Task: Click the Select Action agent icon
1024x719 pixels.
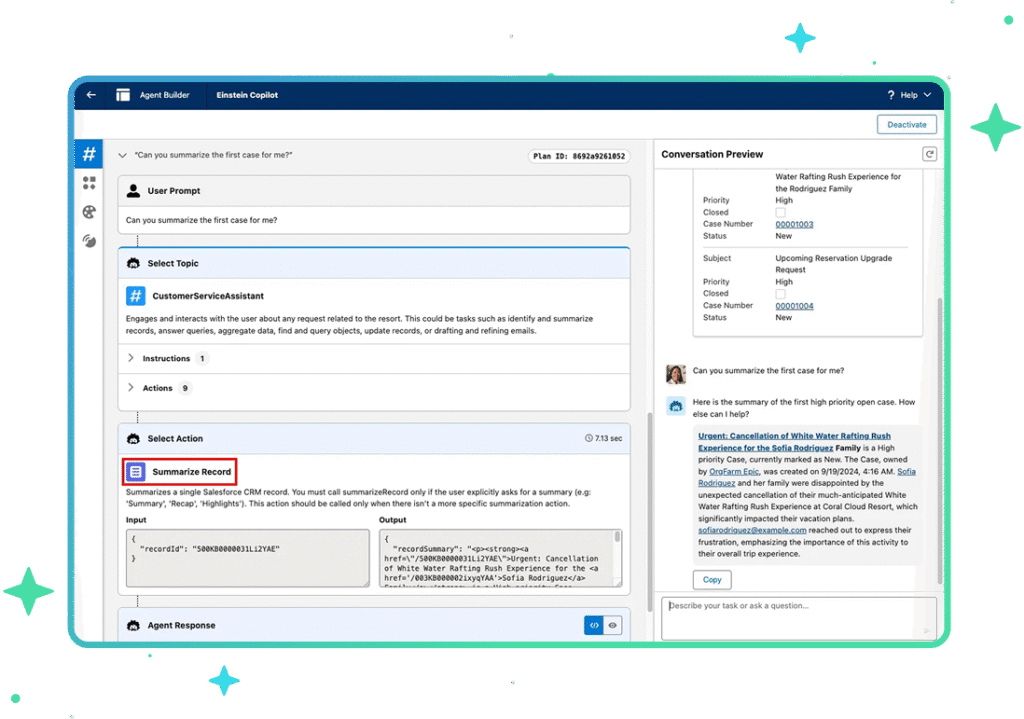Action: [x=133, y=438]
